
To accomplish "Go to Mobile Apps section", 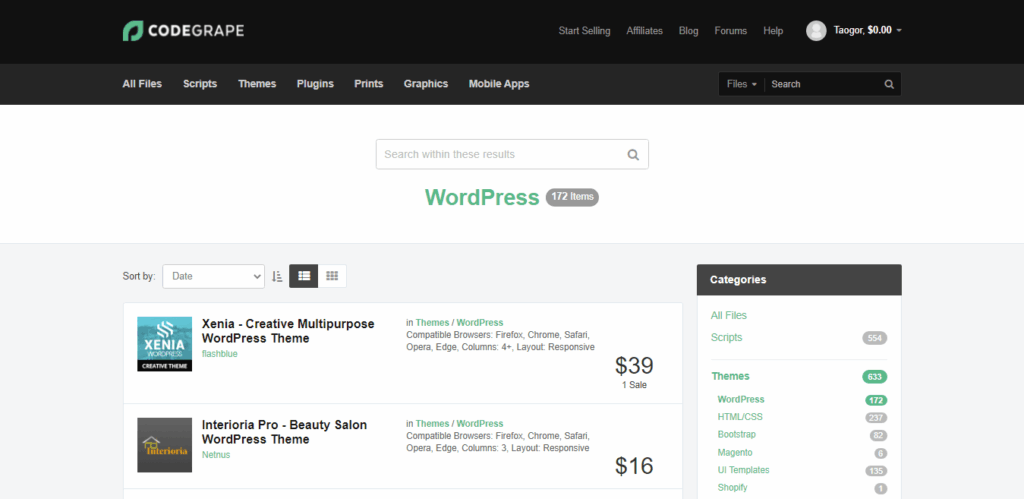I will (499, 84).
